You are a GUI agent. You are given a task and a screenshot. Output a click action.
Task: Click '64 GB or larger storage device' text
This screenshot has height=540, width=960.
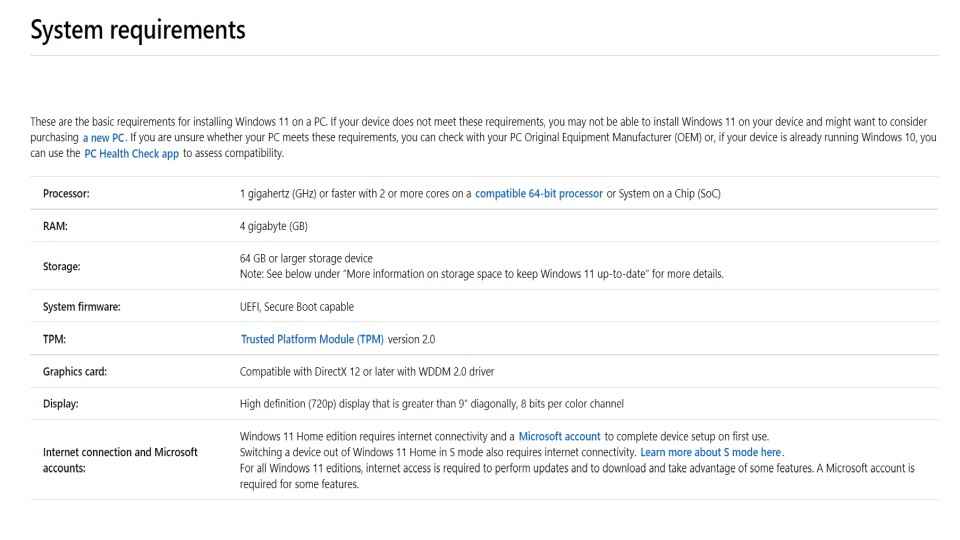(306, 258)
